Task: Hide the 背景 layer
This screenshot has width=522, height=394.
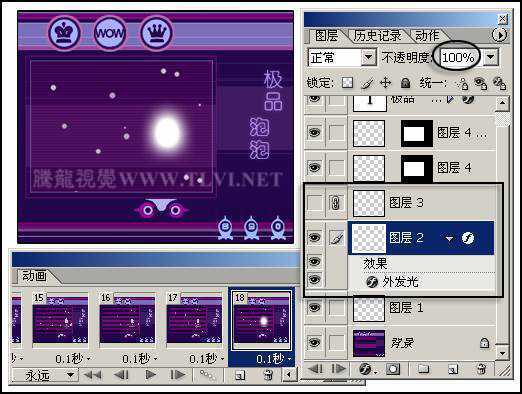Action: [x=314, y=343]
